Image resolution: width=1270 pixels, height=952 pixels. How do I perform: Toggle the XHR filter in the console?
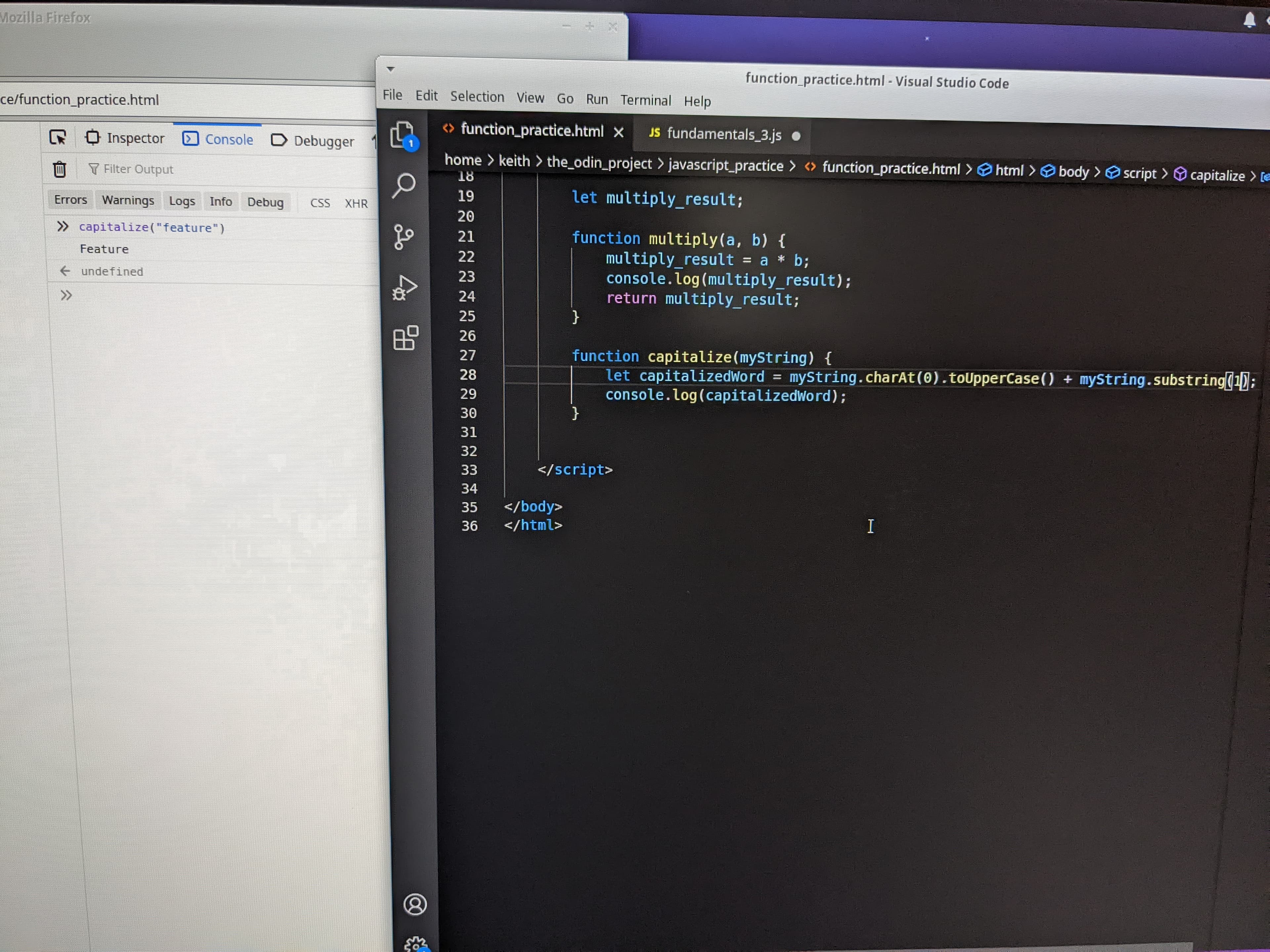[x=356, y=204]
